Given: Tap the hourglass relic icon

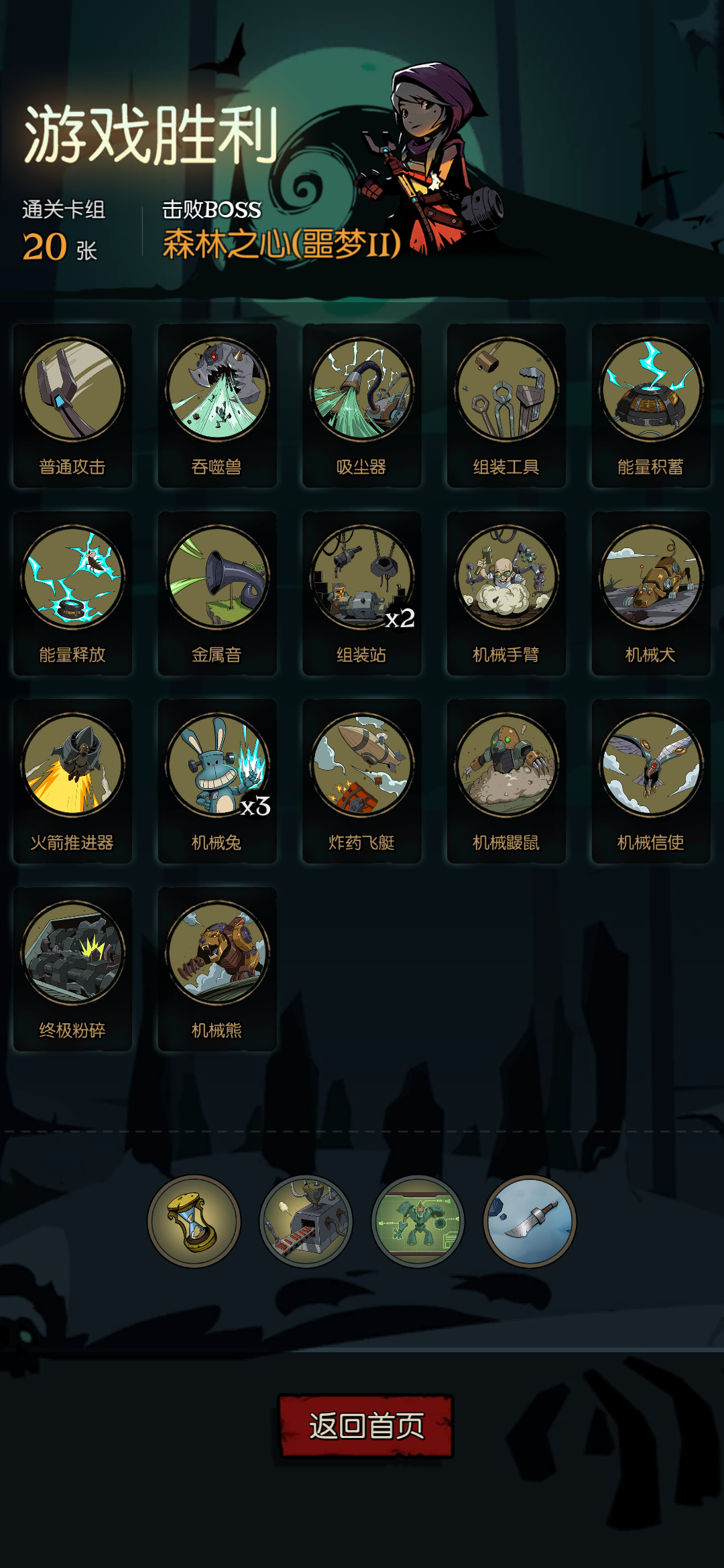Looking at the screenshot, I should pos(194,1221).
